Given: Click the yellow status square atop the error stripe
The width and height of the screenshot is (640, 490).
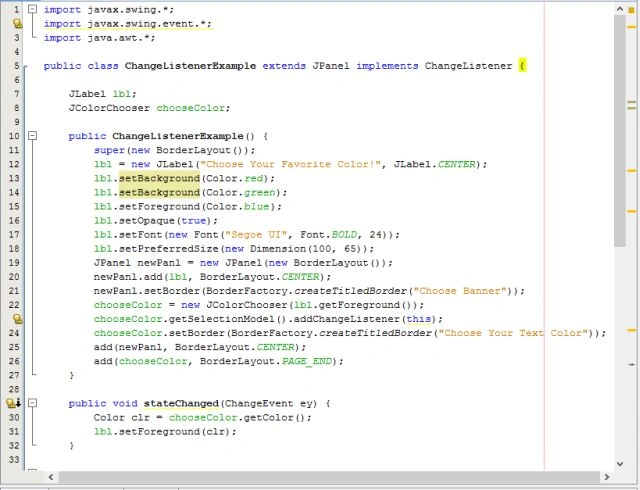Looking at the screenshot, I should point(631,10).
